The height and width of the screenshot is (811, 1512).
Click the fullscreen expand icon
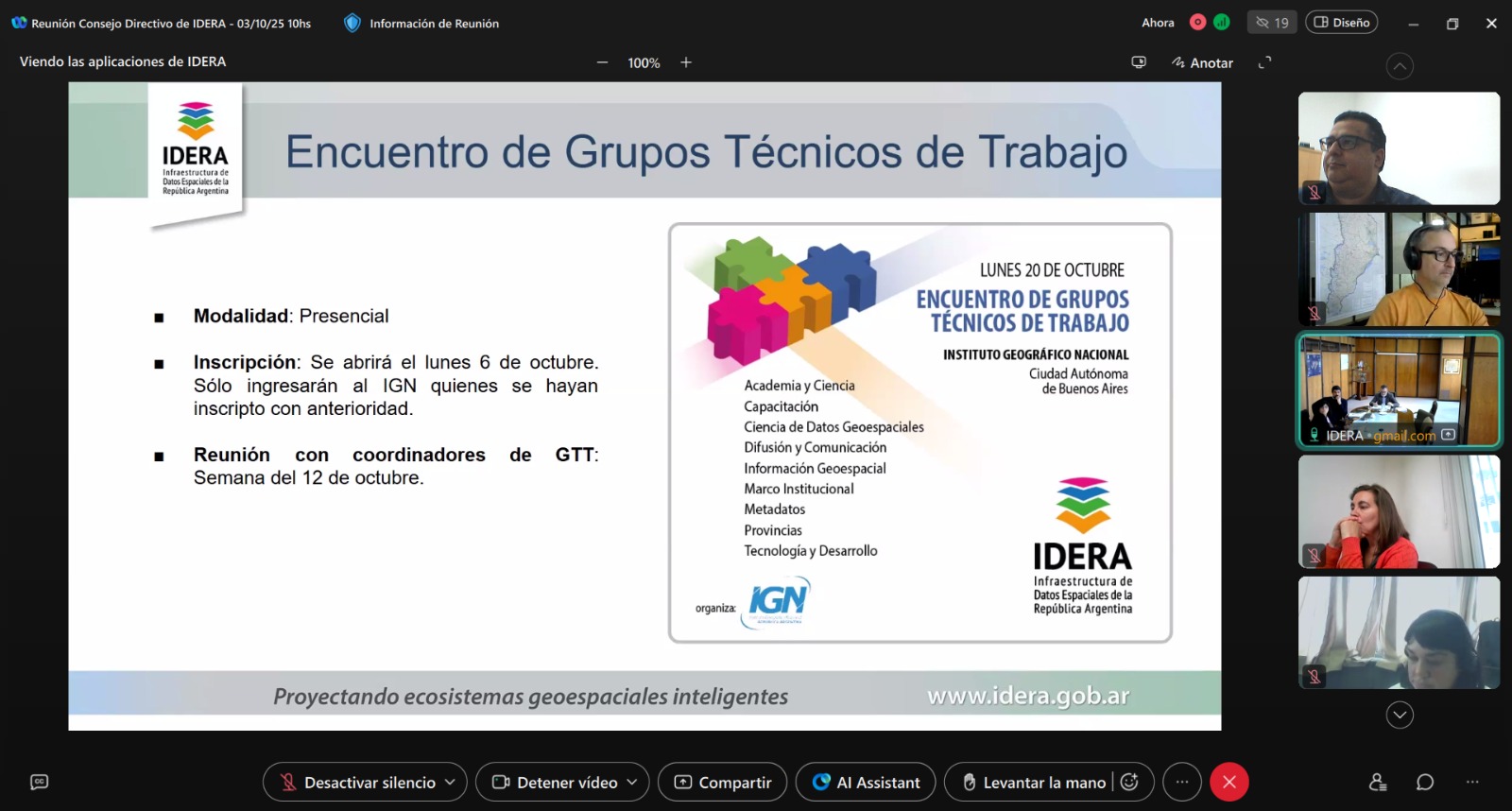point(1264,62)
